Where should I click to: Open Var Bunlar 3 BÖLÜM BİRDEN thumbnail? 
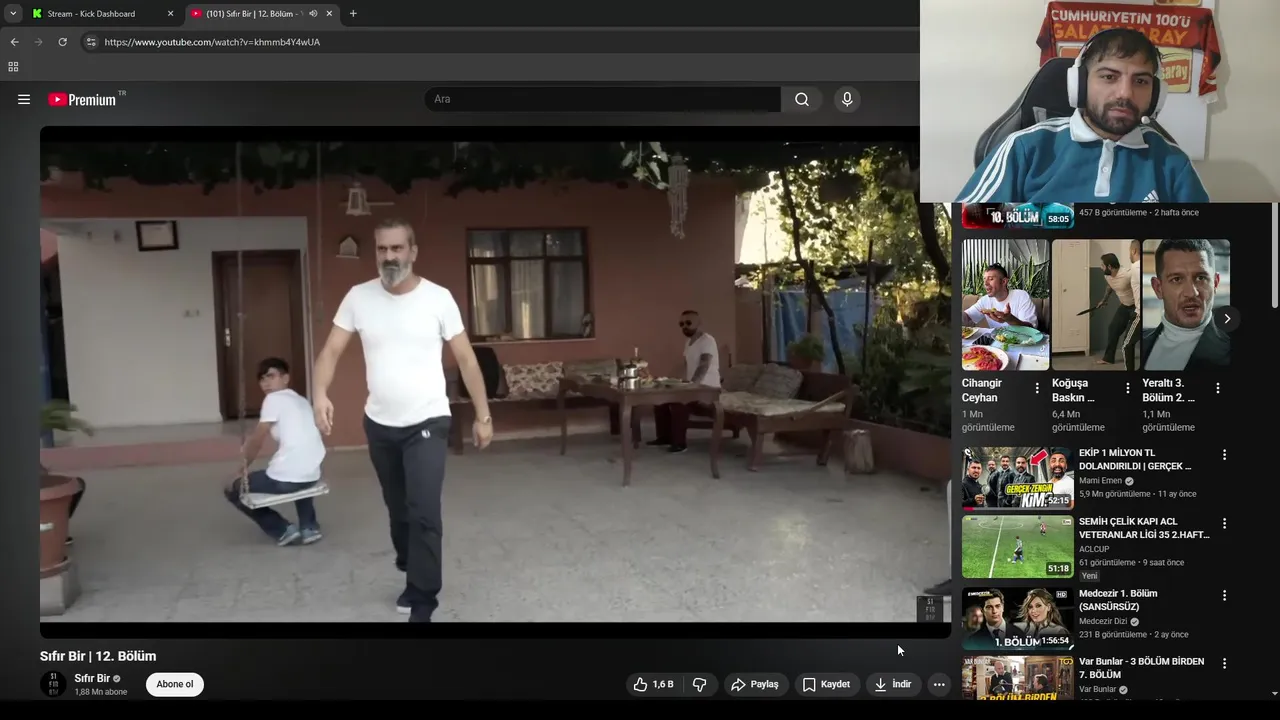click(x=1018, y=678)
